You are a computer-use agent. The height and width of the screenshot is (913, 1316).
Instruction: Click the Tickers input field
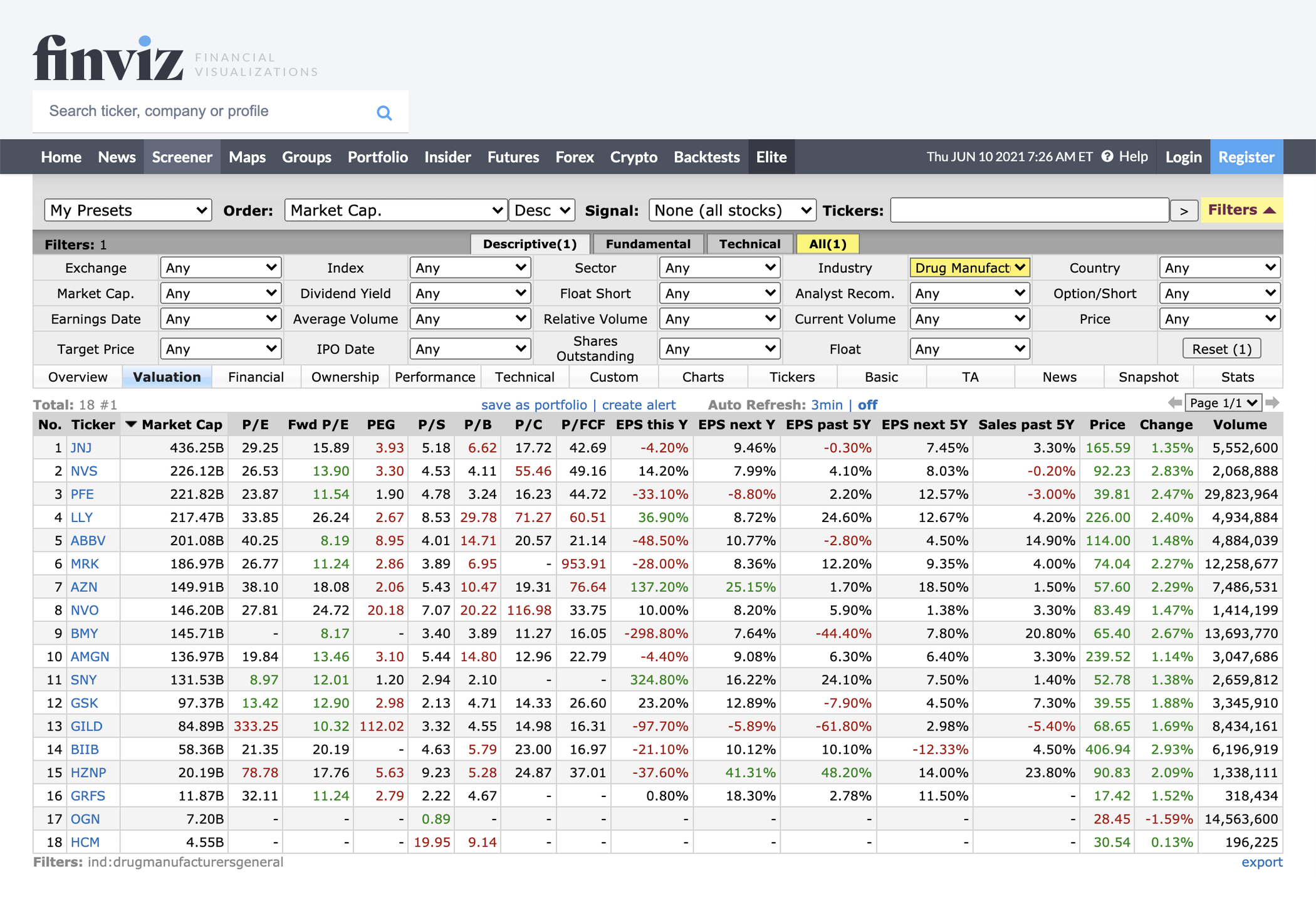click(1030, 210)
